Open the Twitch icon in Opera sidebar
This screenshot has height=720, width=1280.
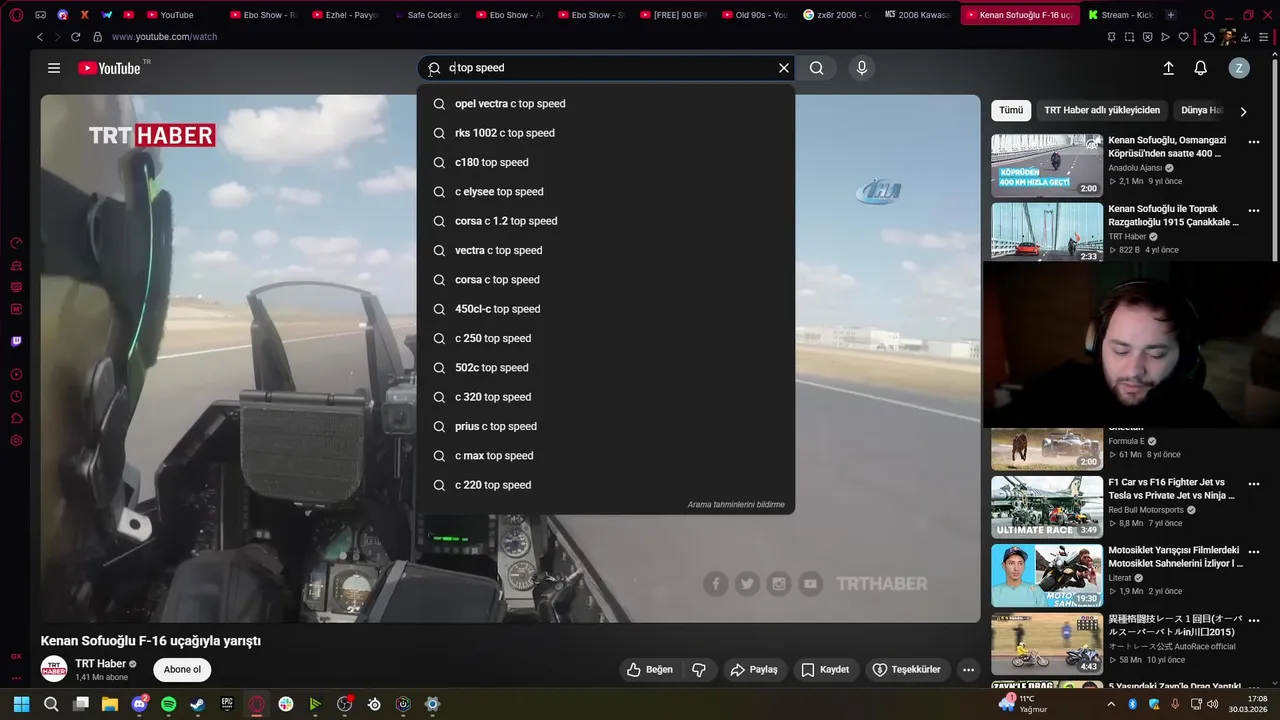point(16,342)
